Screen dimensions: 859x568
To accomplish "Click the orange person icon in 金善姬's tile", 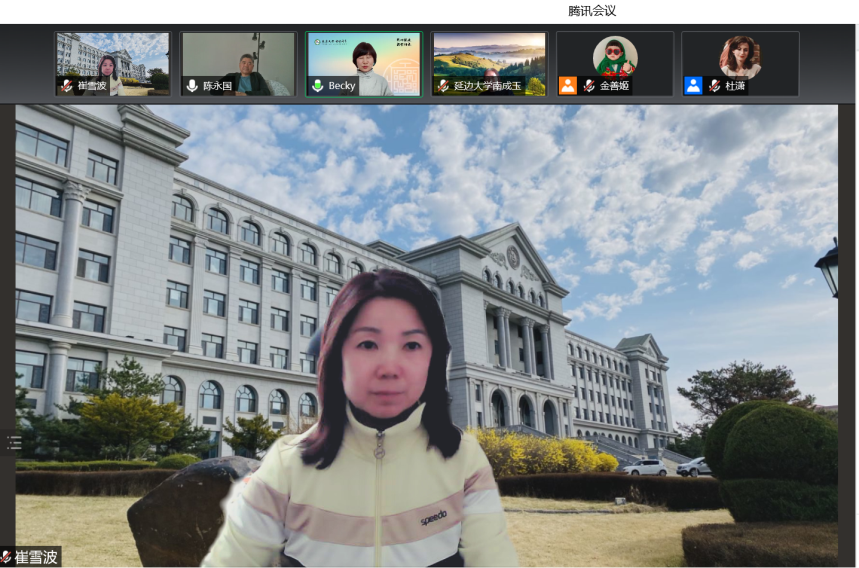I will tap(568, 86).
